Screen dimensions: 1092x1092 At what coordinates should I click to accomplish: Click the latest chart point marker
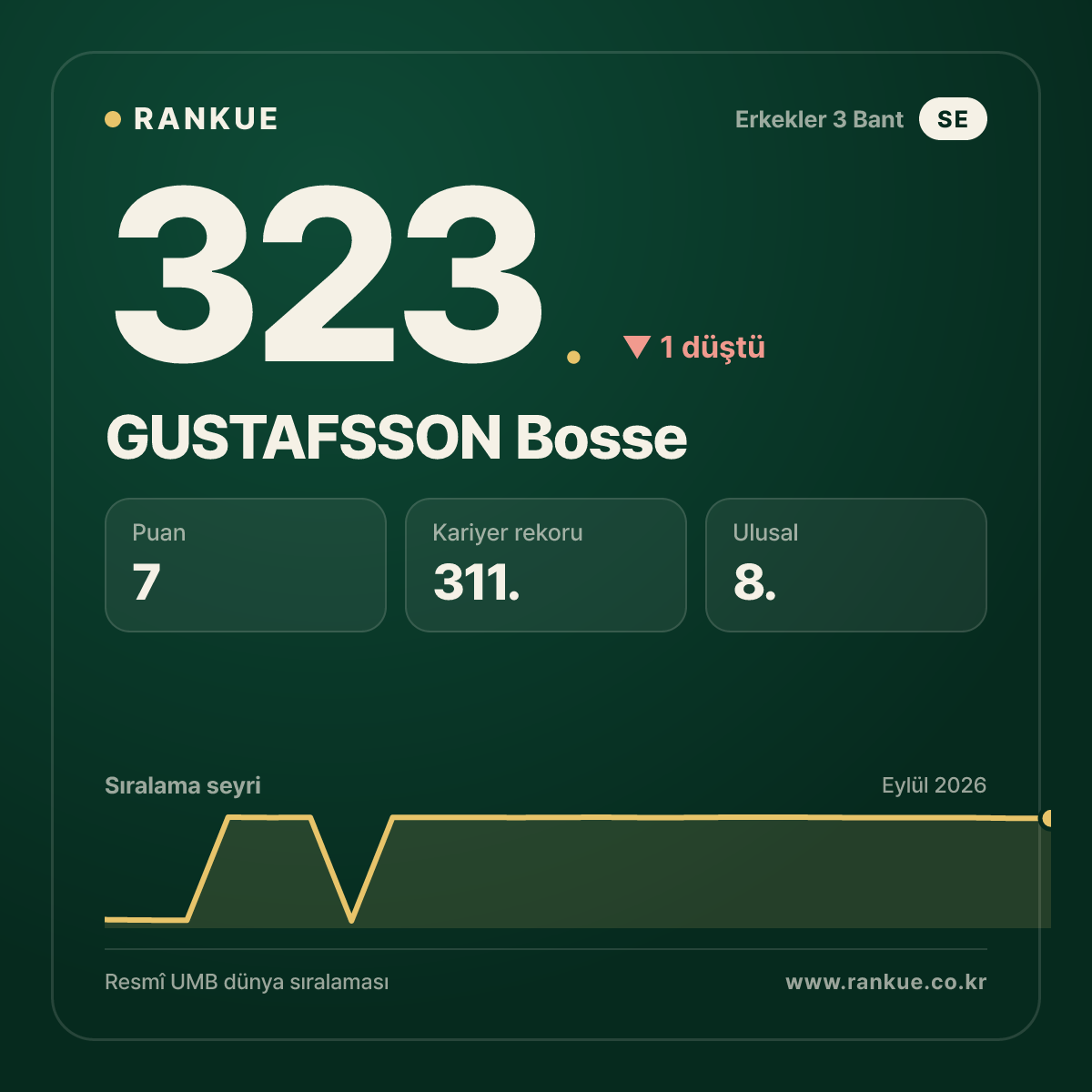[x=1048, y=818]
